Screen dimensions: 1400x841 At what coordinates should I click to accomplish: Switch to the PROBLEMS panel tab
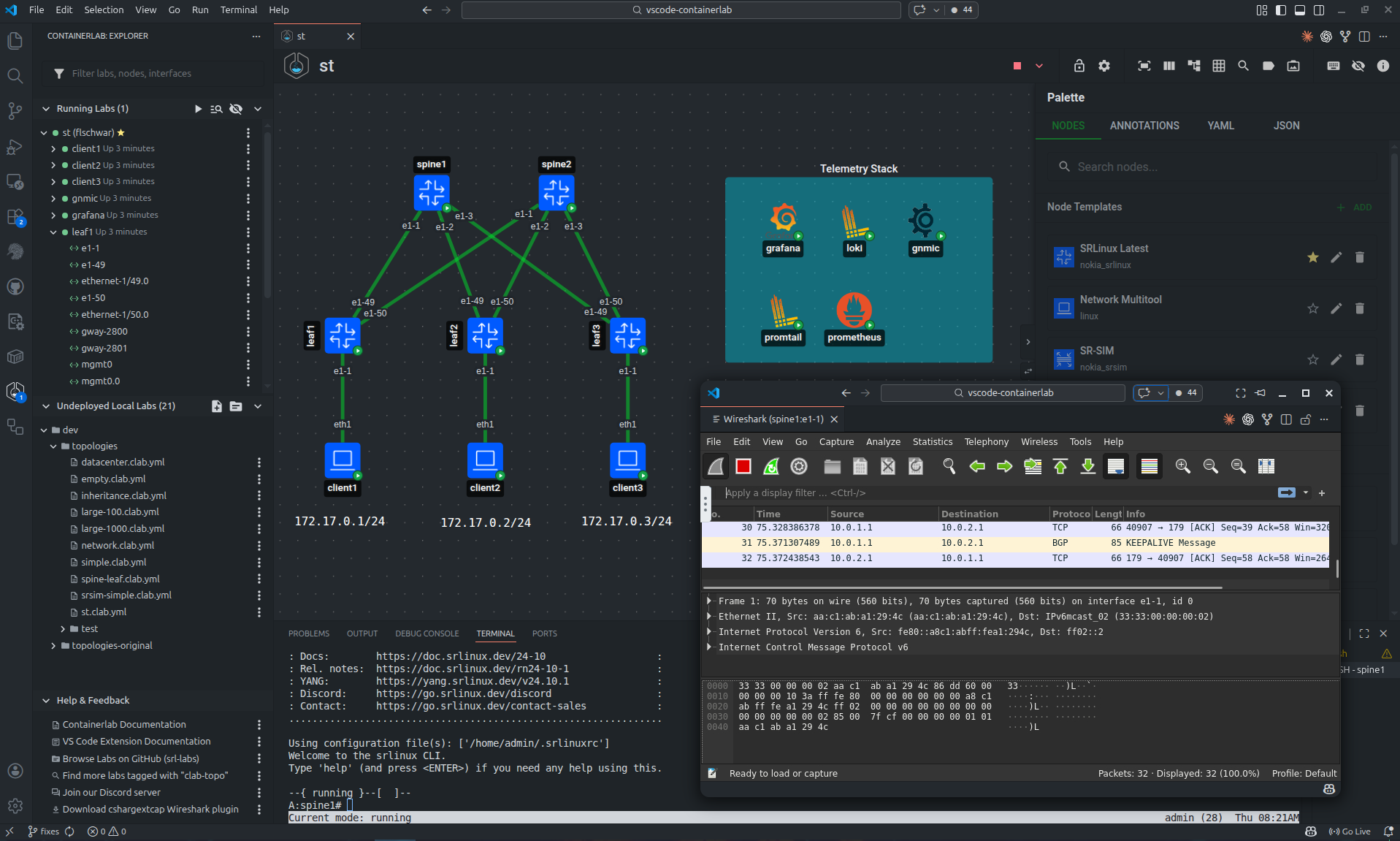tap(309, 633)
